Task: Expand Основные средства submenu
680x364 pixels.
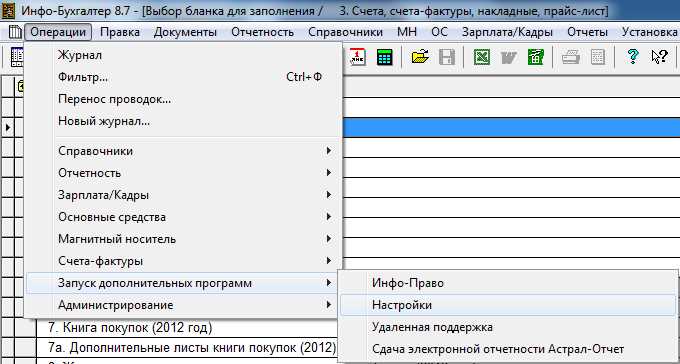Action: click(184, 217)
